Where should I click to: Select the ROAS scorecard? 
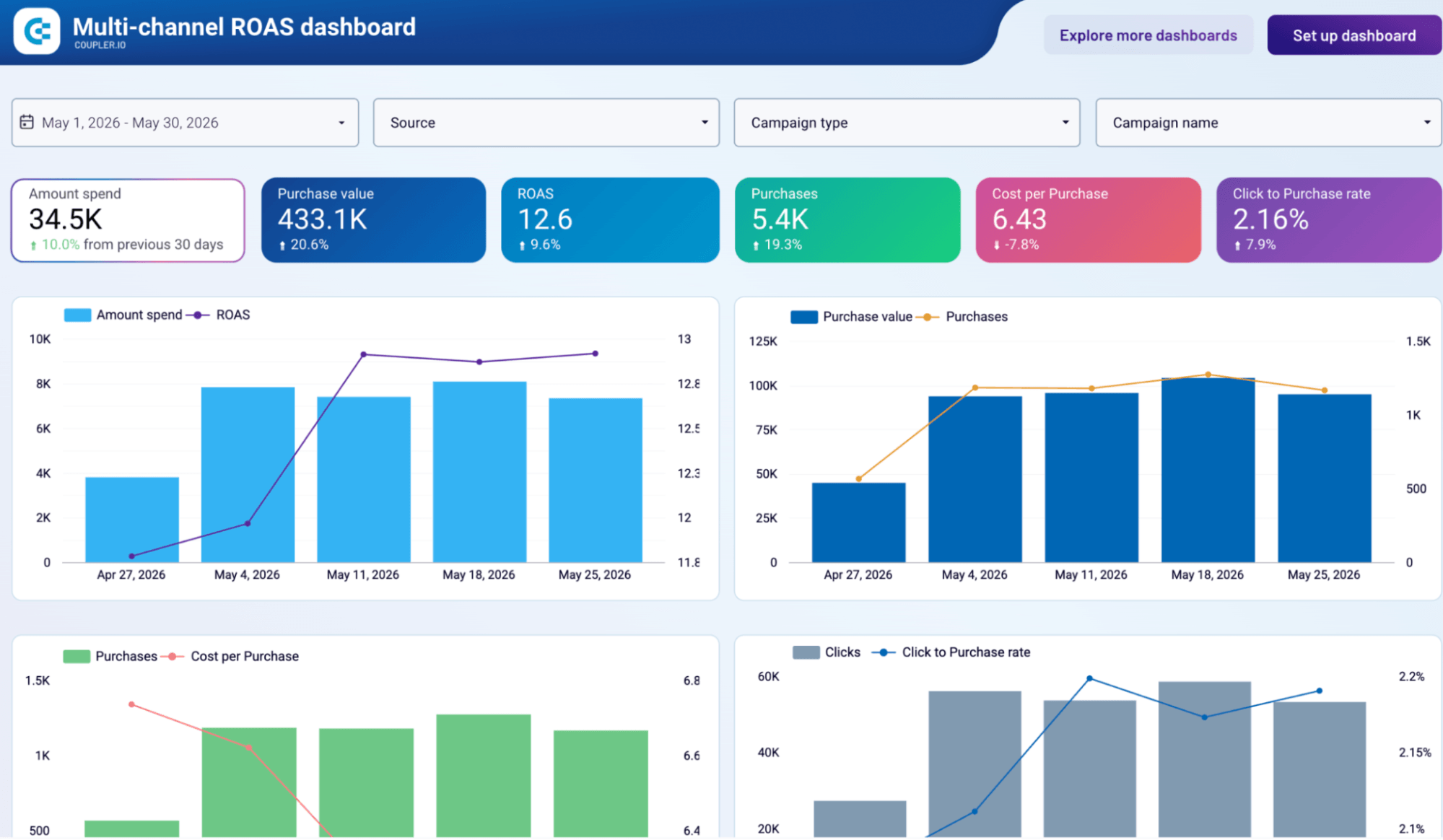coord(610,220)
